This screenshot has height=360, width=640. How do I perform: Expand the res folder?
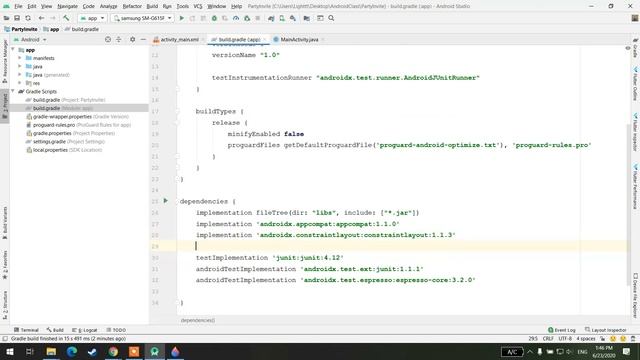coord(20,83)
